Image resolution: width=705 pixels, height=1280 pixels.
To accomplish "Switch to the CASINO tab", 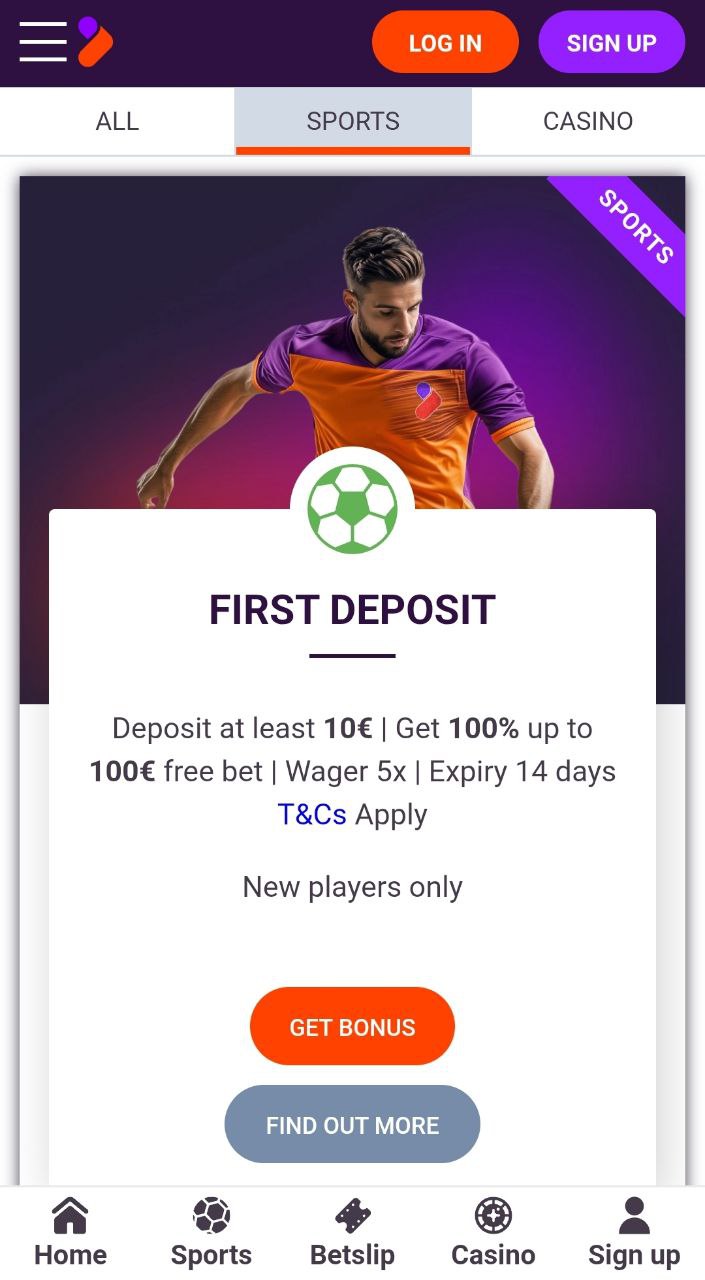I will pyautogui.click(x=588, y=121).
